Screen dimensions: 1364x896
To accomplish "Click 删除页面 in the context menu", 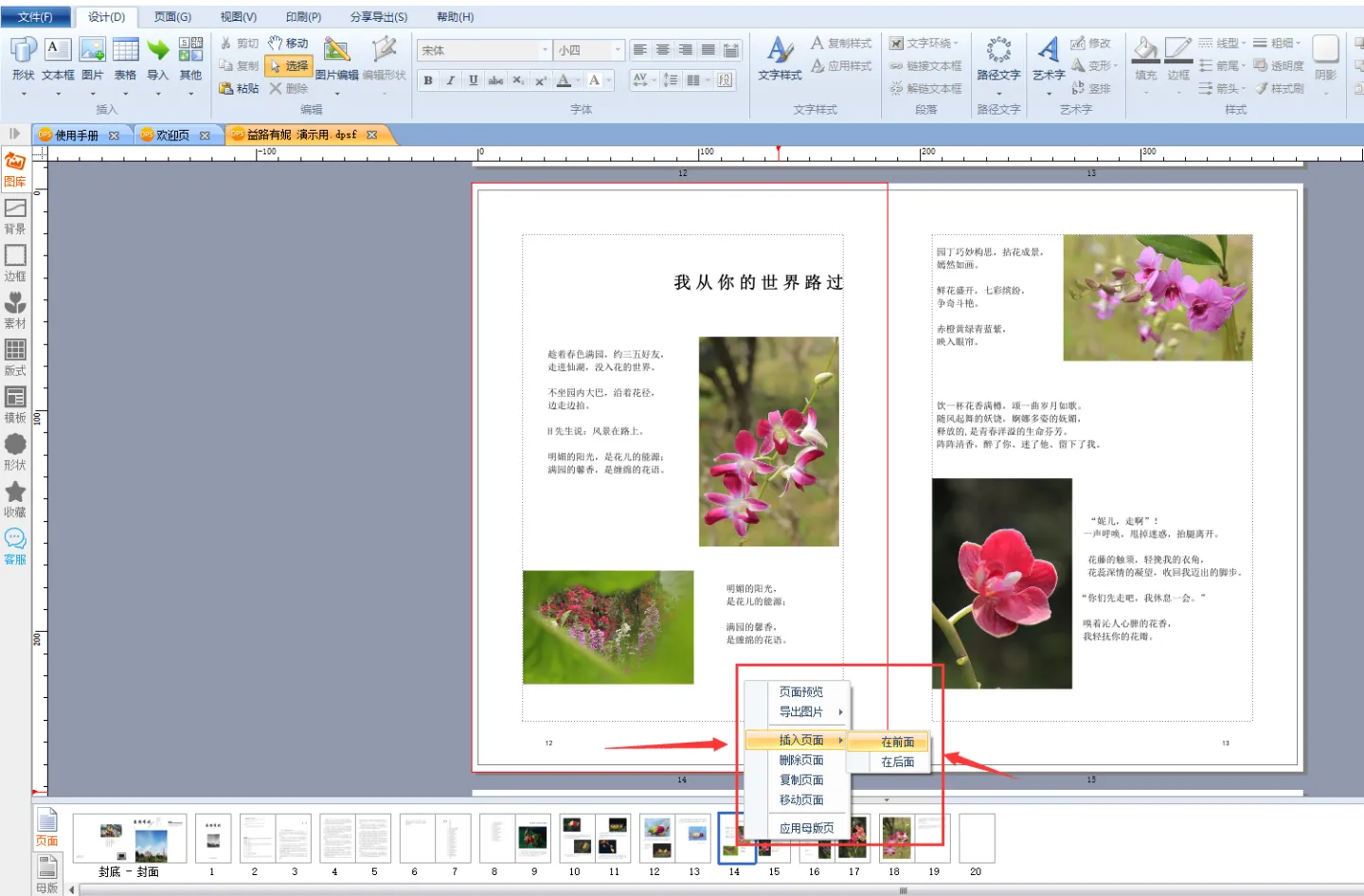I will [x=801, y=760].
